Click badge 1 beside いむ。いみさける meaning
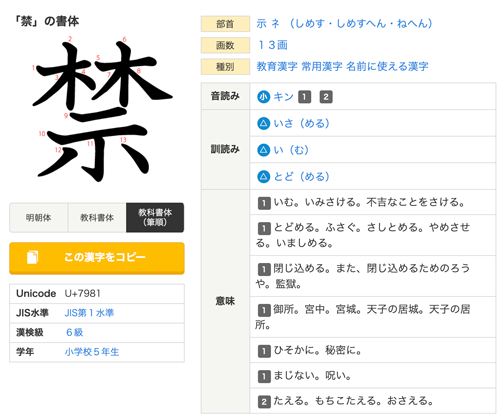This screenshot has height=418, width=500. pyautogui.click(x=264, y=203)
